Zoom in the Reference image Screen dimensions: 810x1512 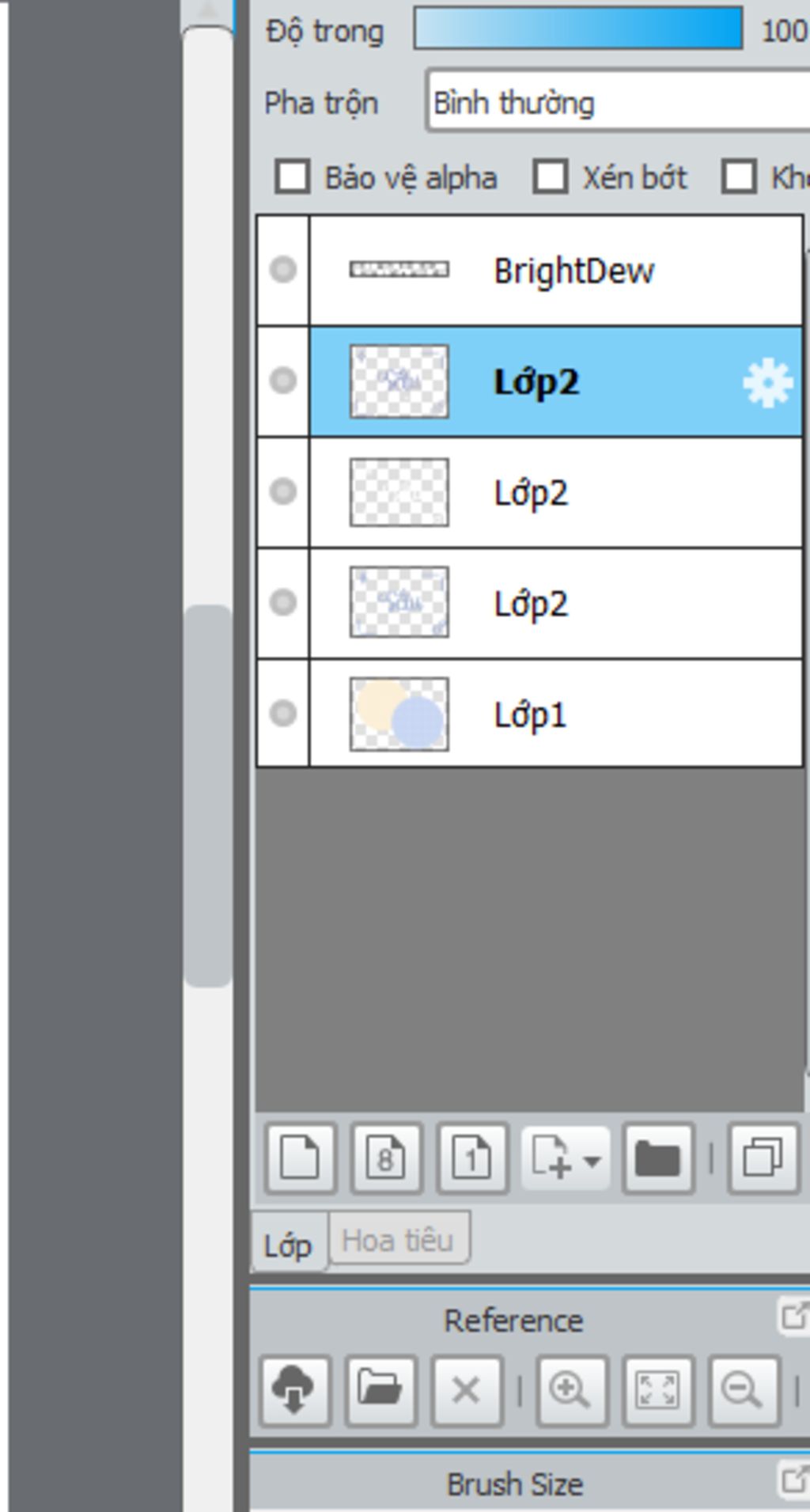click(571, 1390)
